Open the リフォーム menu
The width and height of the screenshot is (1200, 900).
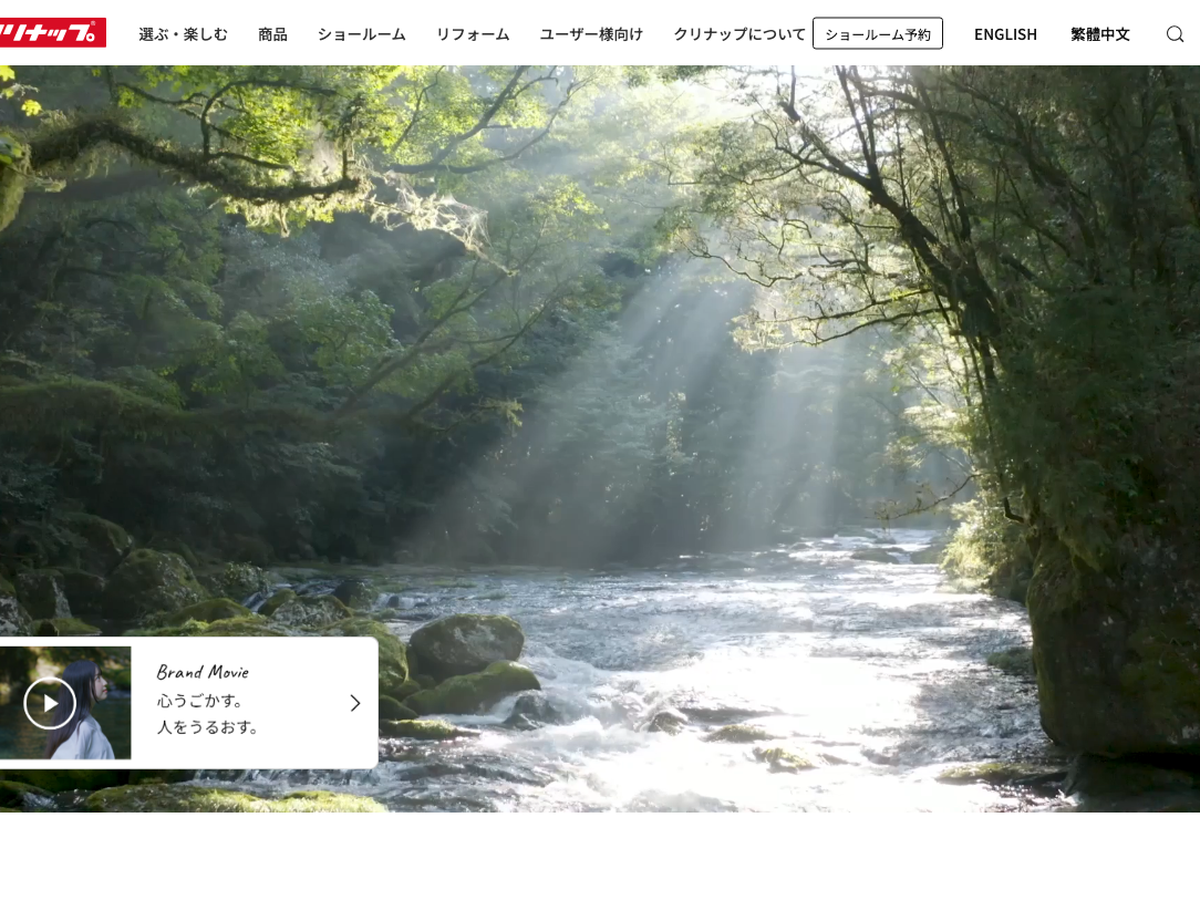pyautogui.click(x=472, y=34)
